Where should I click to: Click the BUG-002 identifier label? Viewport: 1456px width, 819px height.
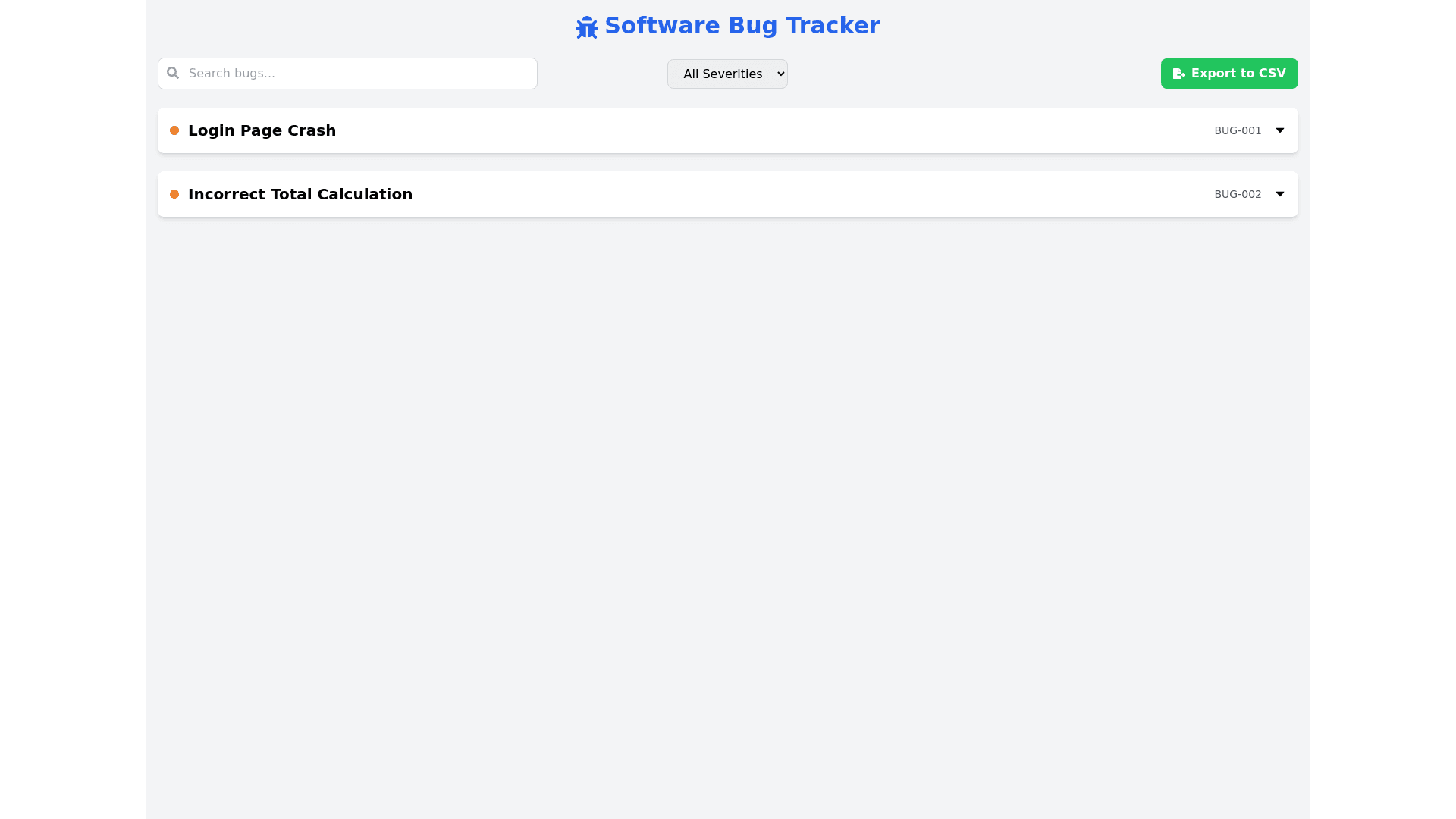click(1238, 194)
